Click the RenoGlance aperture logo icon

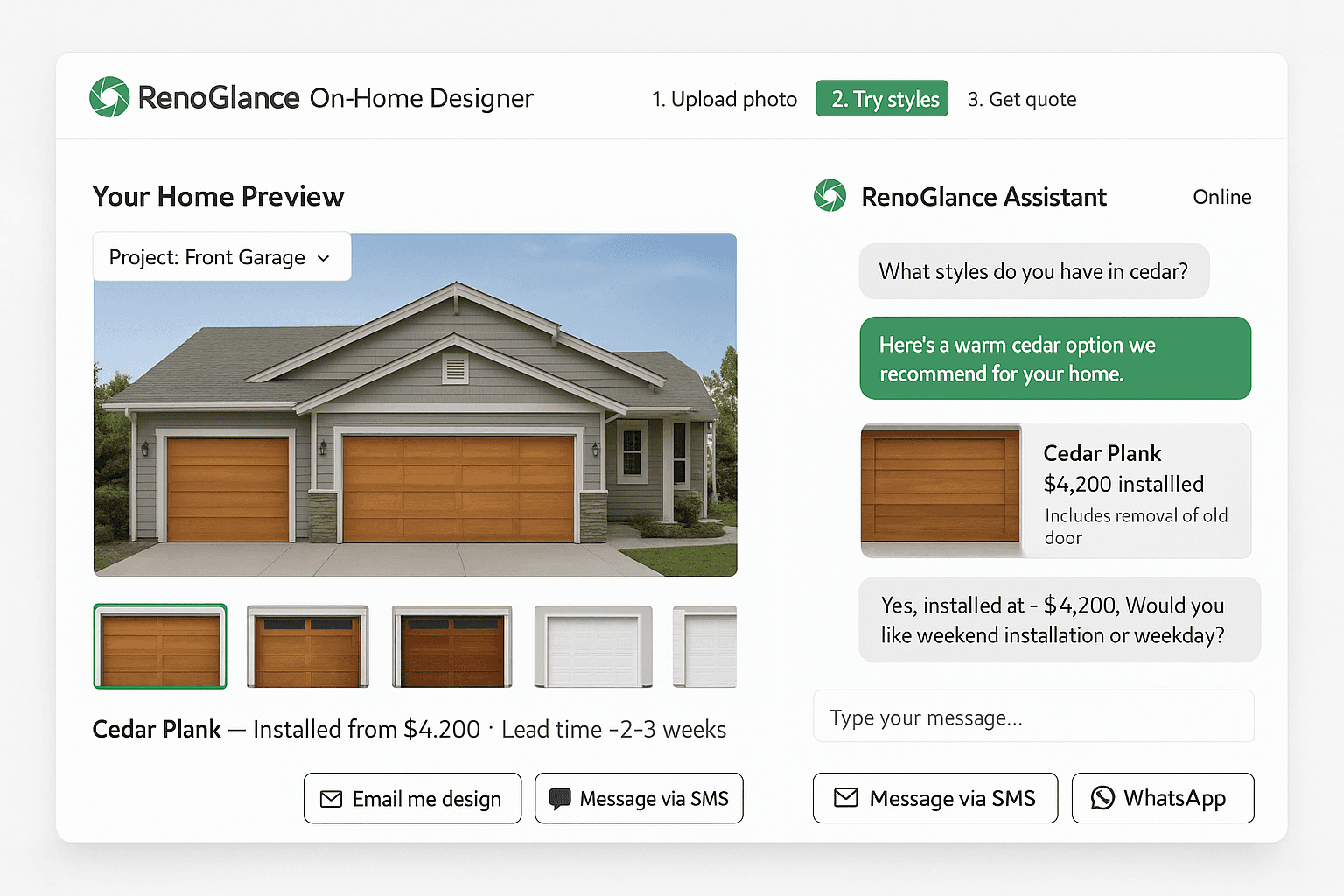click(110, 97)
